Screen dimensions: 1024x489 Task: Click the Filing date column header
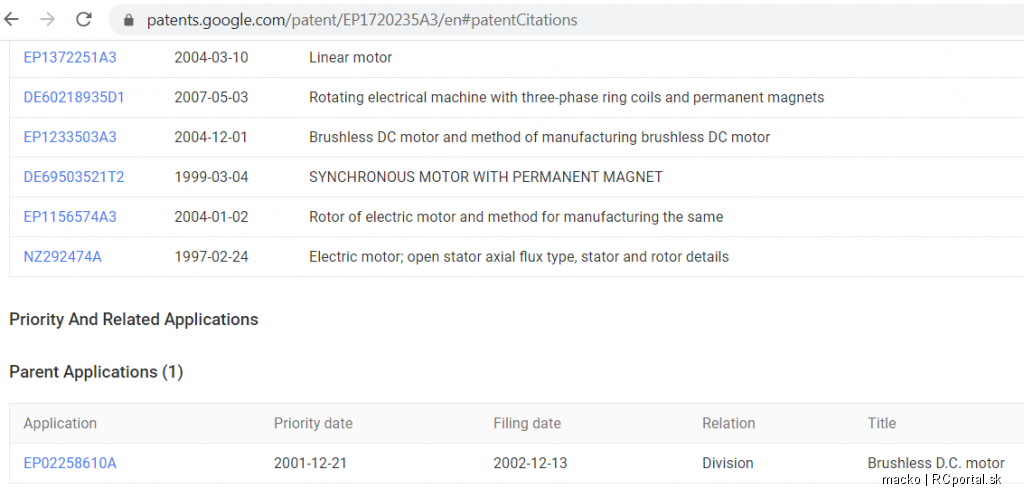coord(527,423)
